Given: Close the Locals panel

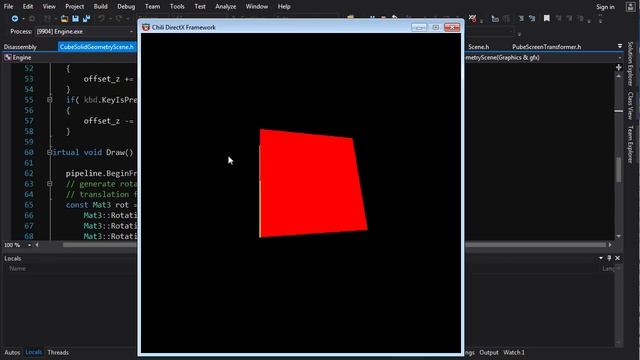Looking at the screenshot, I should pyautogui.click(x=618, y=258).
